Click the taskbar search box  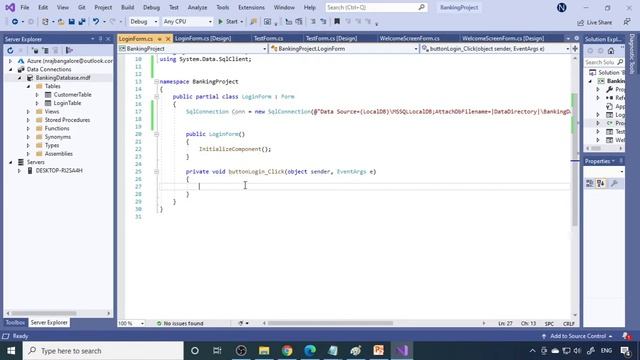pos(103,351)
